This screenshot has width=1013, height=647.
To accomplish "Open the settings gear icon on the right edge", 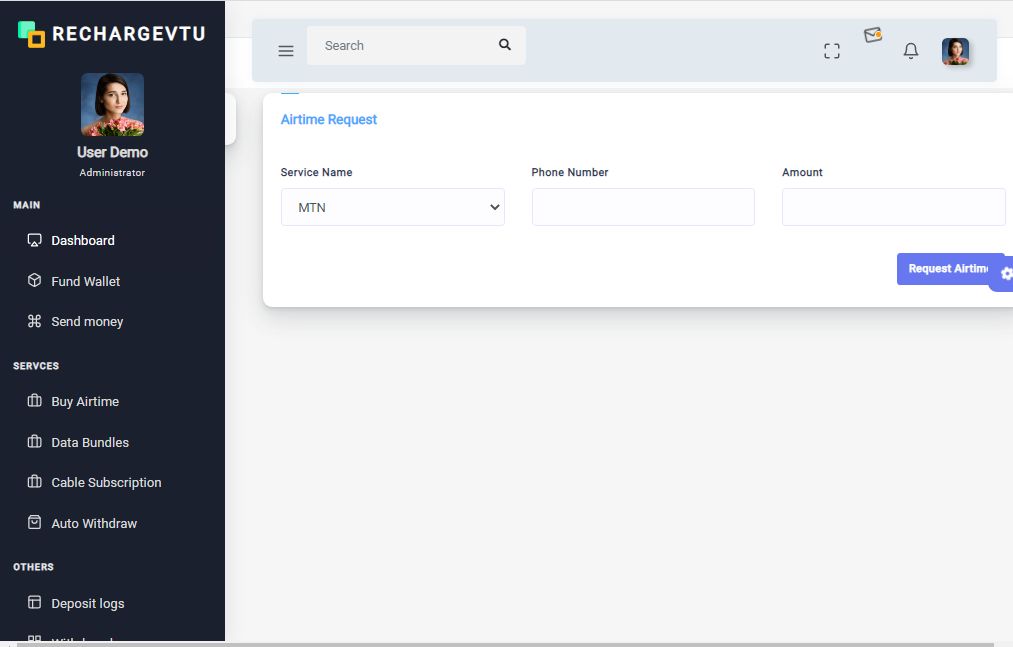I will point(1005,273).
